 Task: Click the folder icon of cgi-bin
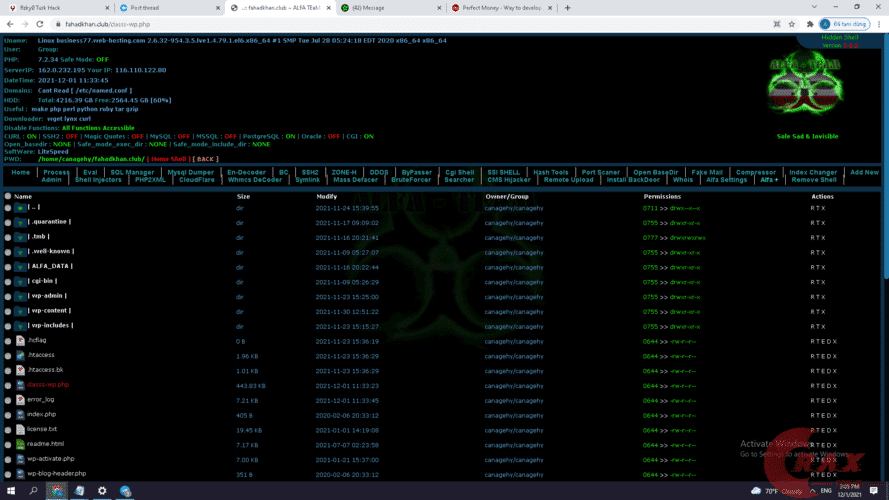pyautogui.click(x=20, y=282)
